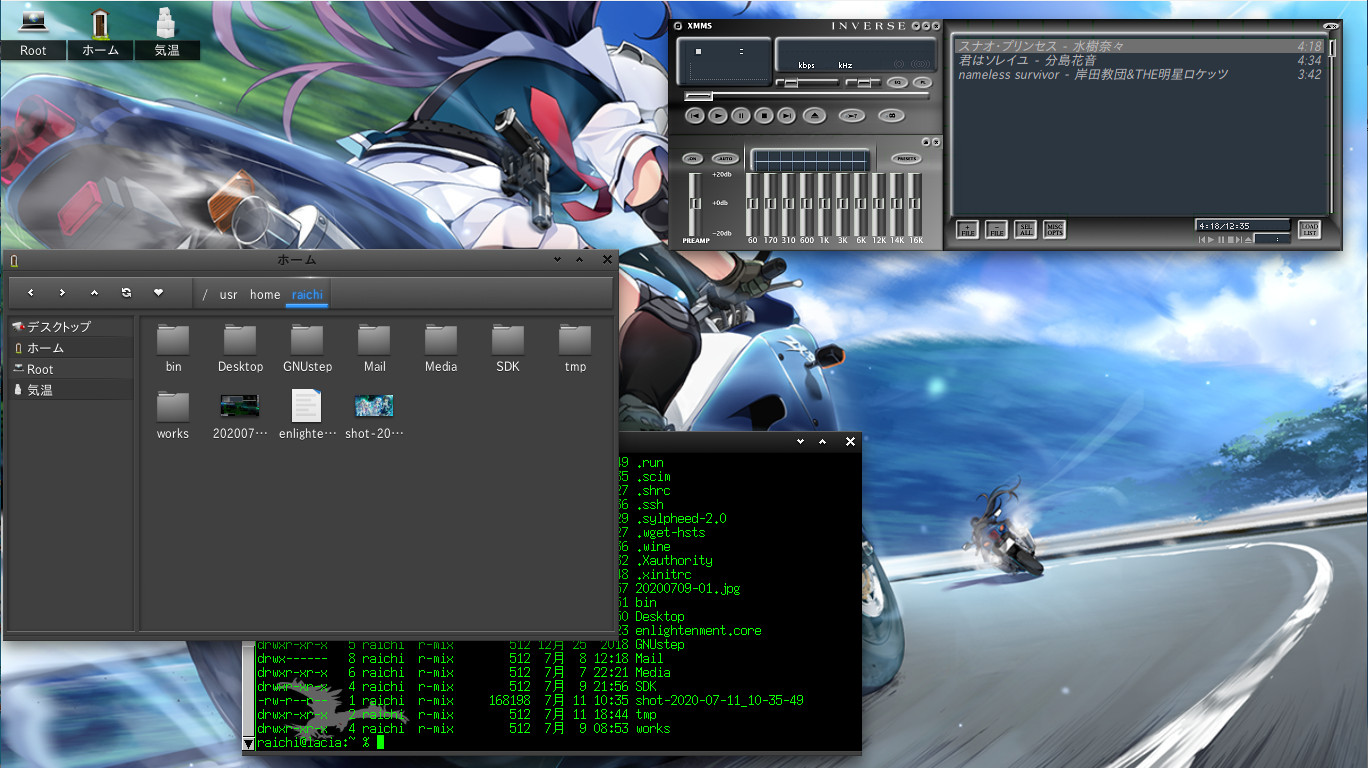Image resolution: width=1368 pixels, height=768 pixels.
Task: Select the usr path segment
Action: 229,295
